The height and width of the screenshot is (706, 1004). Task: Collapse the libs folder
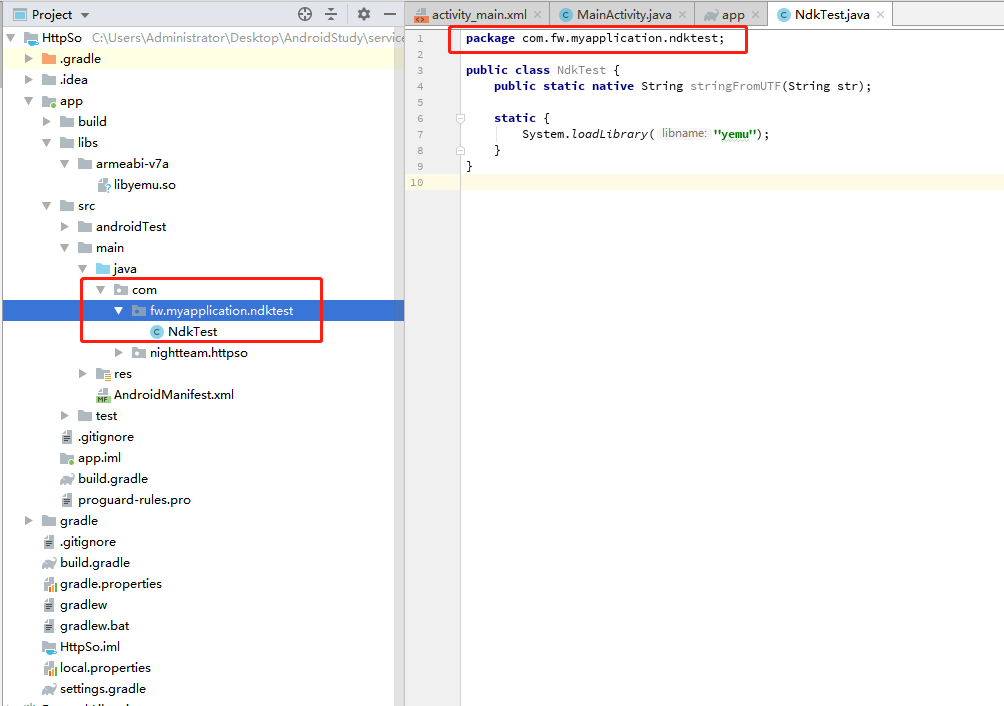coord(47,142)
